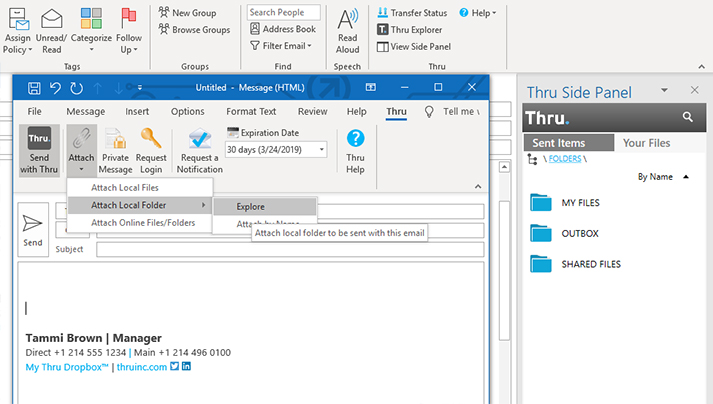Switch to the Message tab
Viewport: 713px width, 404px height.
point(85,111)
